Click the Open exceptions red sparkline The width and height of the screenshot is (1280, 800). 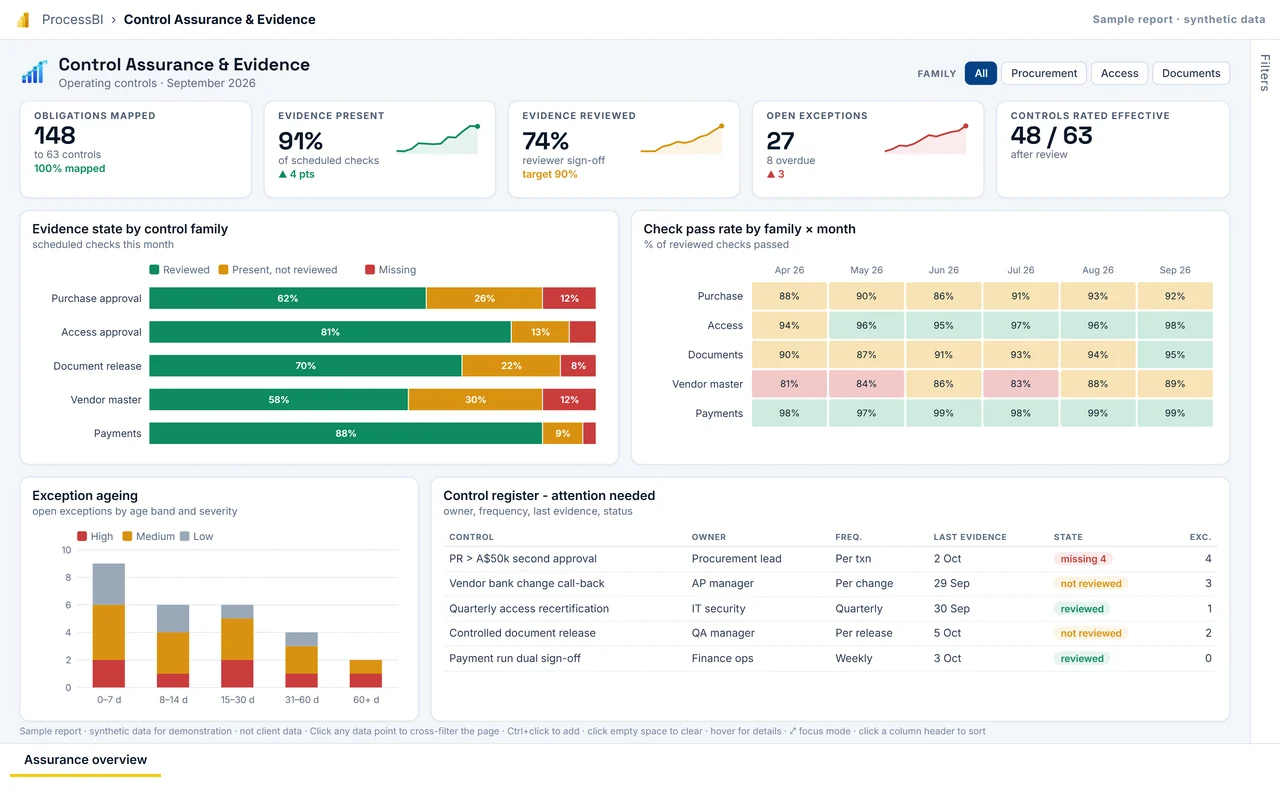pos(926,139)
